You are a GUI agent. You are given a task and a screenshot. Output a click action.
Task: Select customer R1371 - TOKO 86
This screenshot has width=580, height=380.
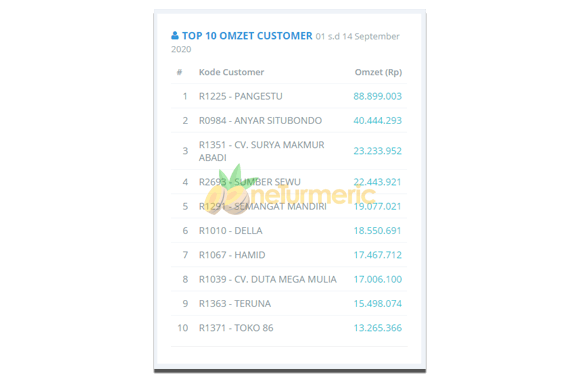pos(236,328)
